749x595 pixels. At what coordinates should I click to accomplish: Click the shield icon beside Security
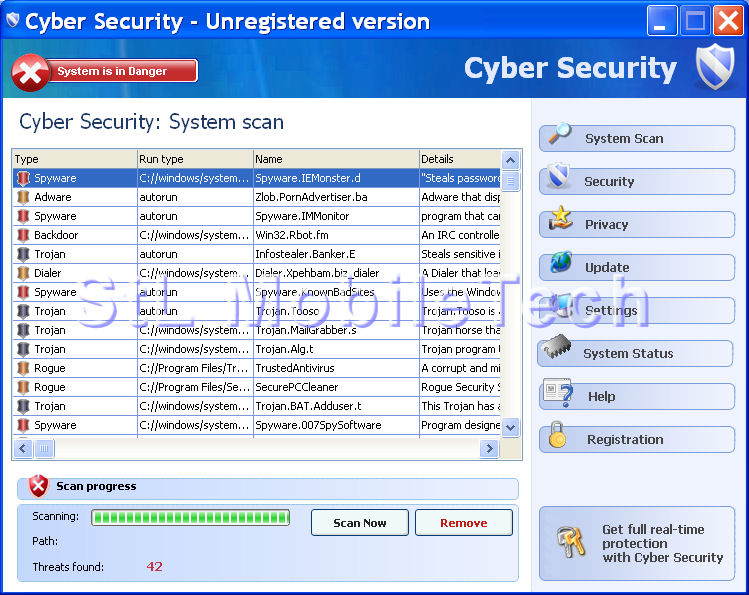tap(559, 179)
